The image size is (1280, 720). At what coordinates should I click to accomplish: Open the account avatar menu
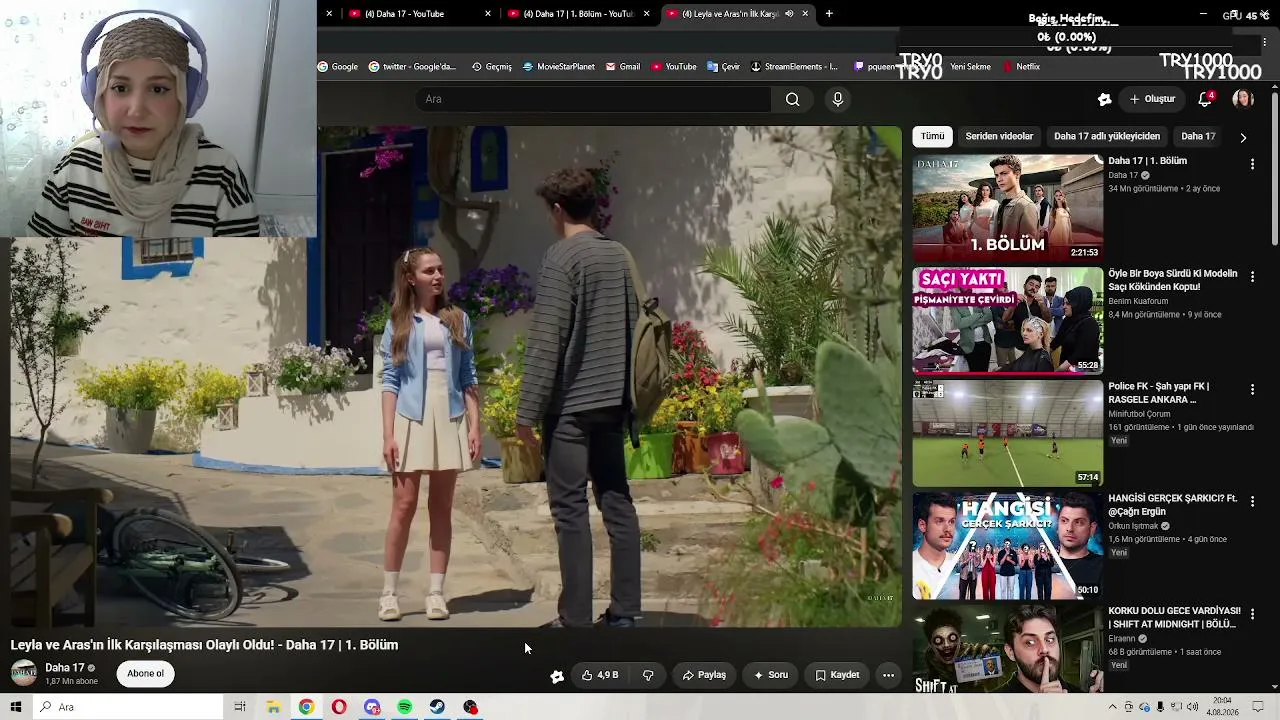coord(1243,99)
